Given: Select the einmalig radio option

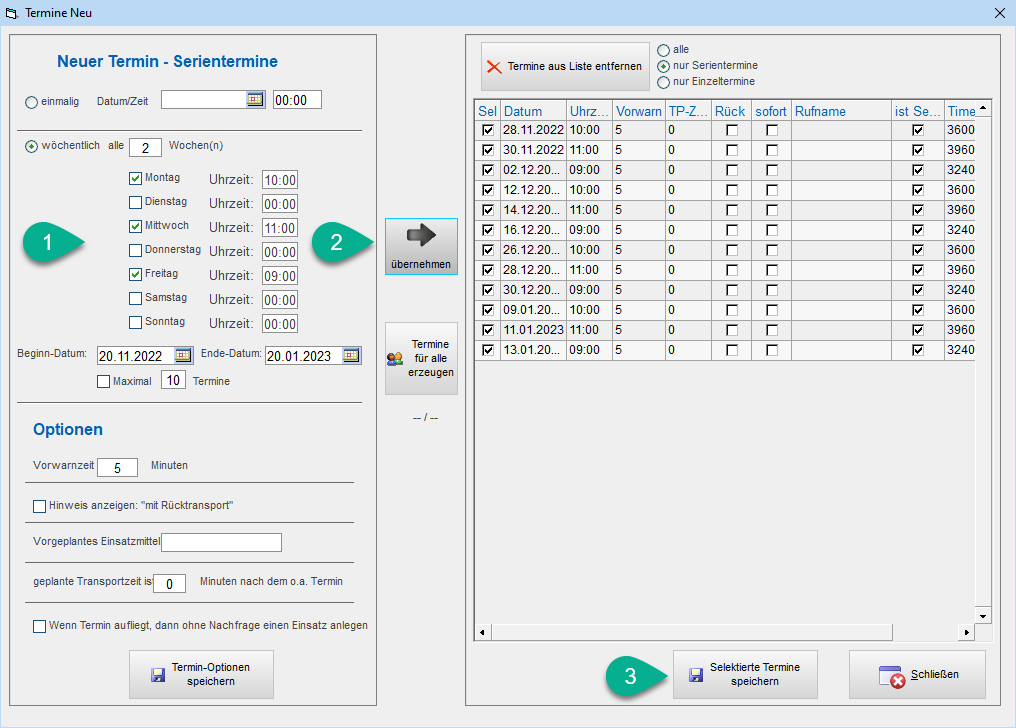Looking at the screenshot, I should (x=32, y=102).
